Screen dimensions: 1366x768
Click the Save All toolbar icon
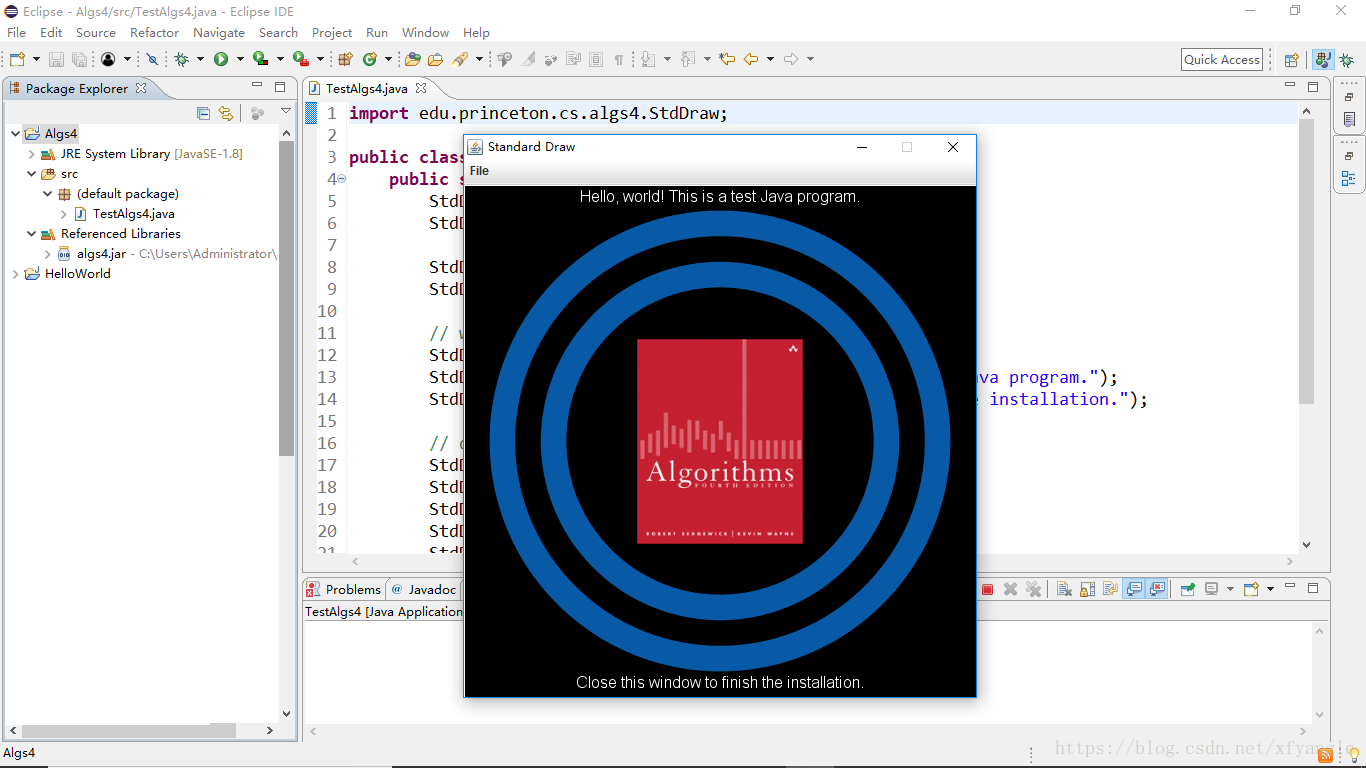tap(79, 59)
